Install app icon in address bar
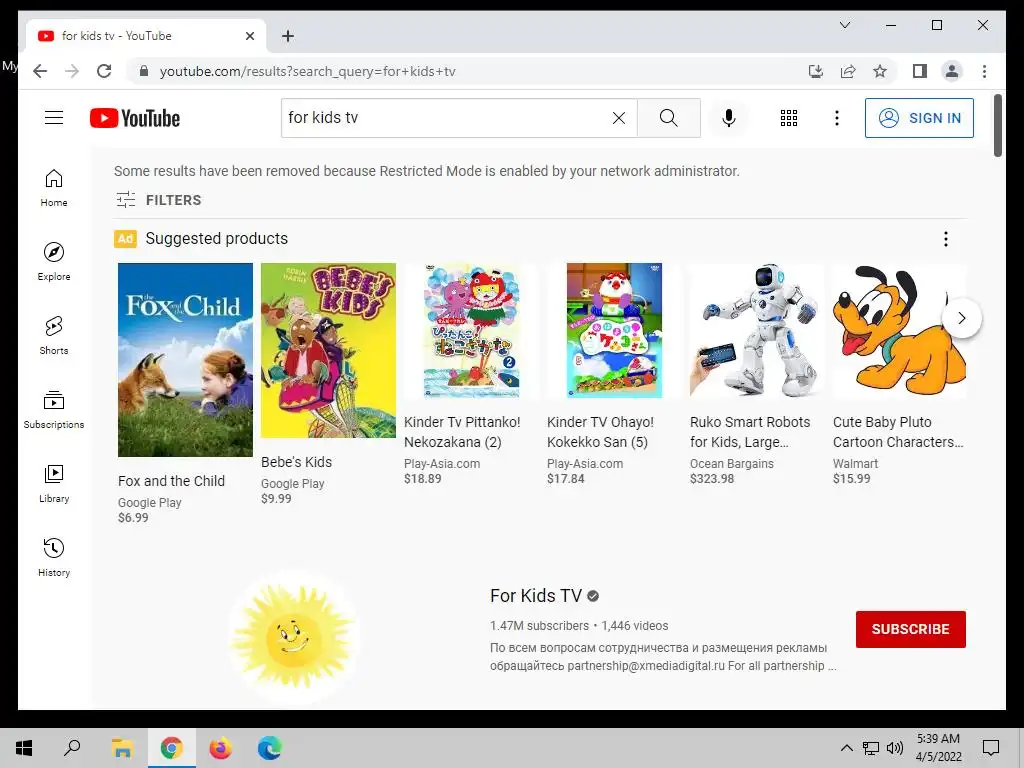The height and width of the screenshot is (768, 1024). [816, 71]
